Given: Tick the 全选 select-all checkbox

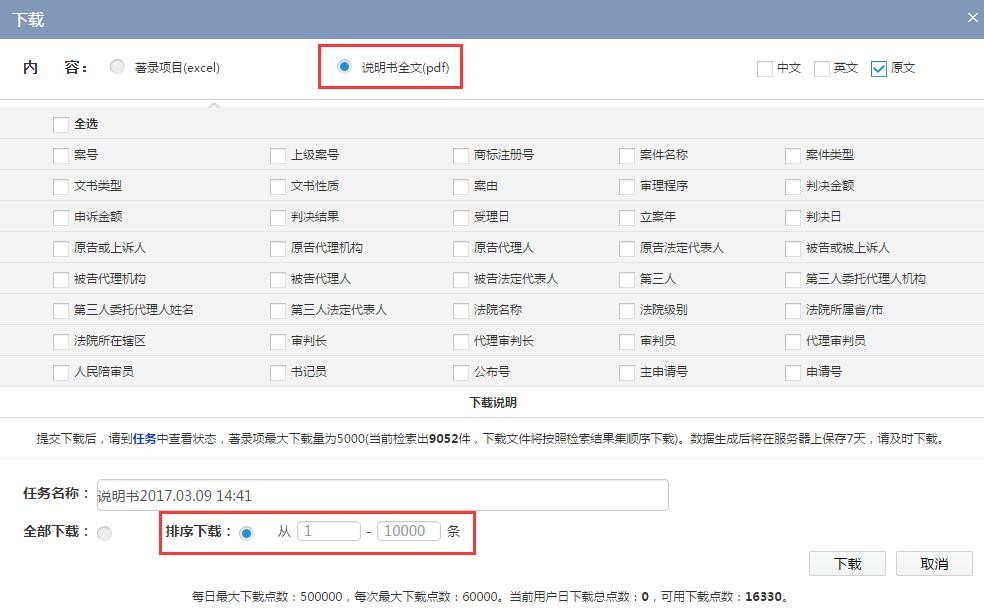Looking at the screenshot, I should click(x=61, y=124).
